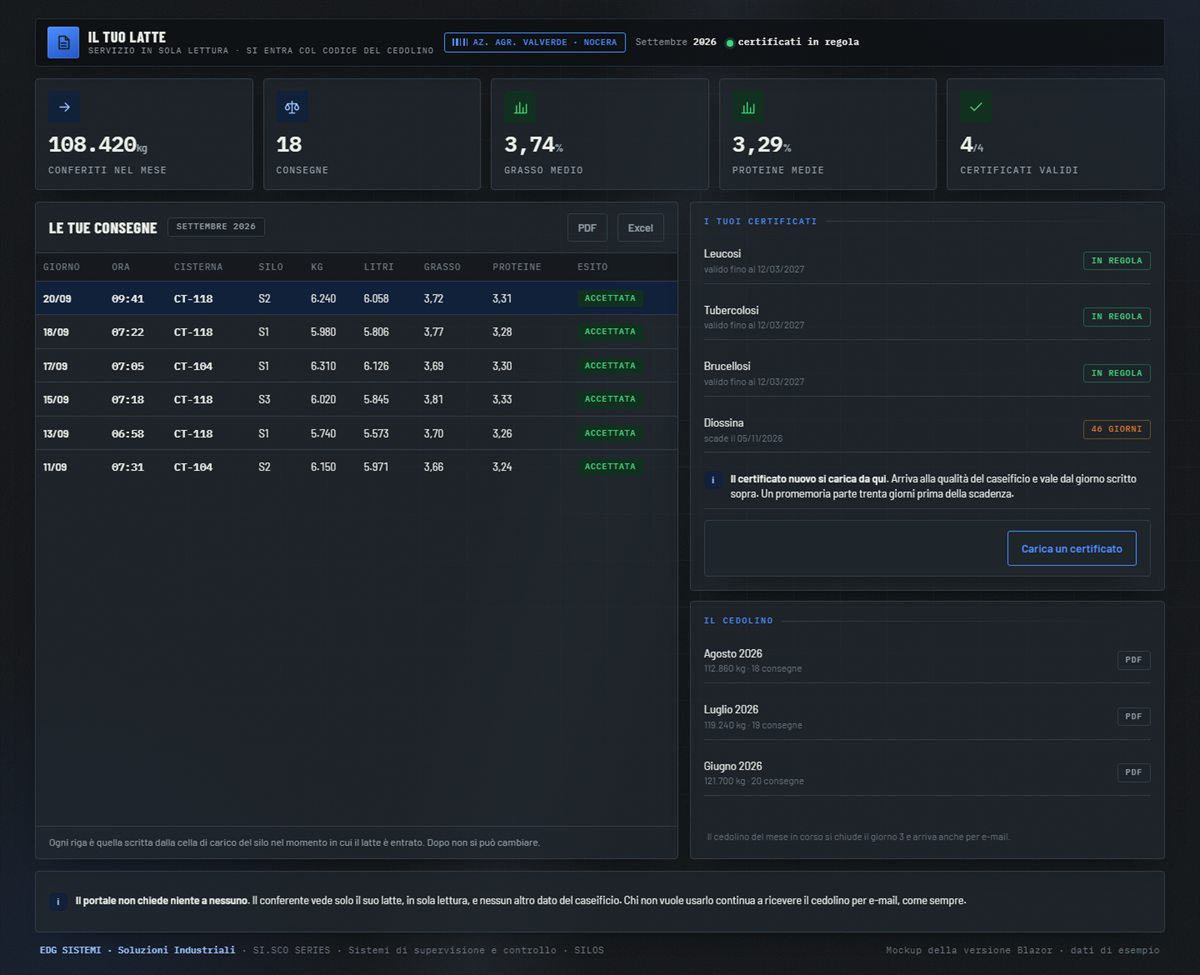The height and width of the screenshot is (975, 1200).
Task: Click the Leucosi certificate name
Action: (722, 254)
